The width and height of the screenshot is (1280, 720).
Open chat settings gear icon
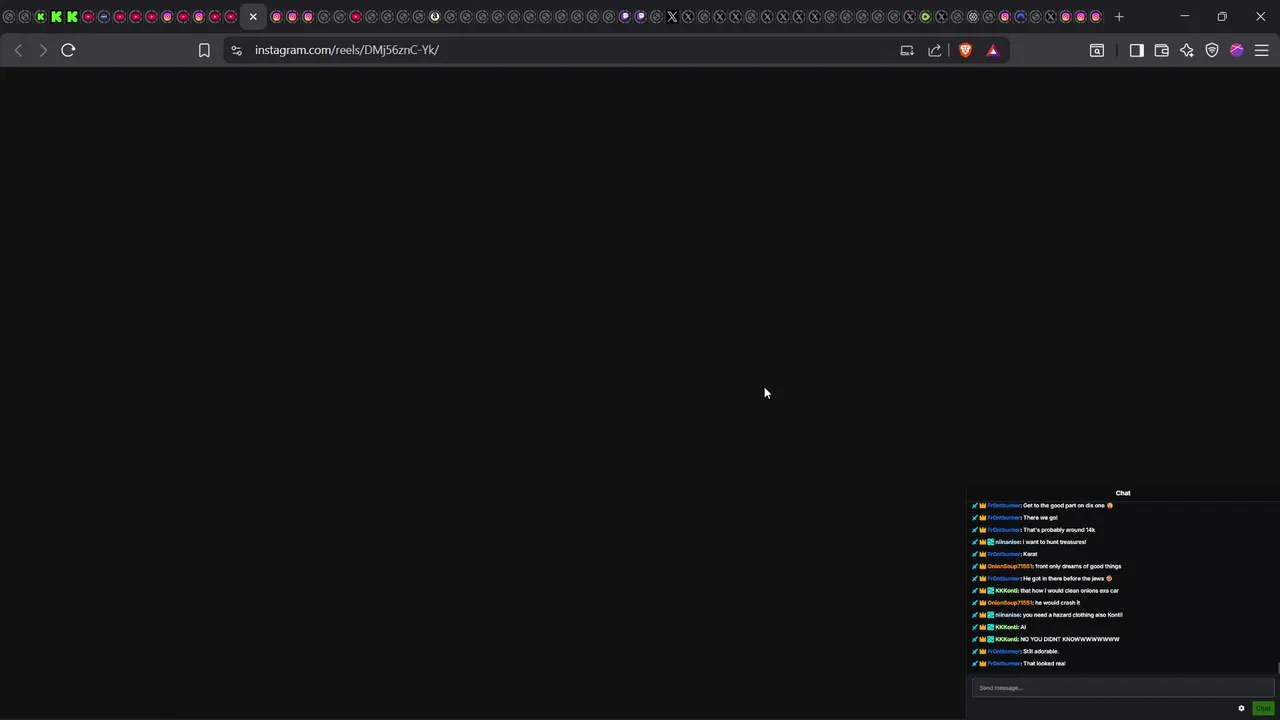point(1242,708)
